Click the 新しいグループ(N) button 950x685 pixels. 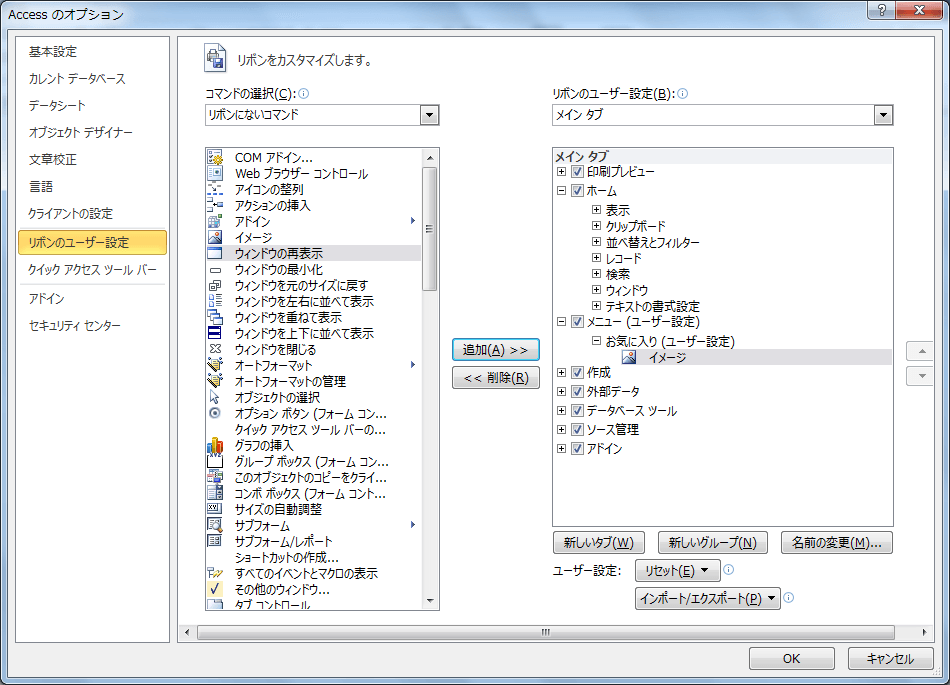[712, 543]
